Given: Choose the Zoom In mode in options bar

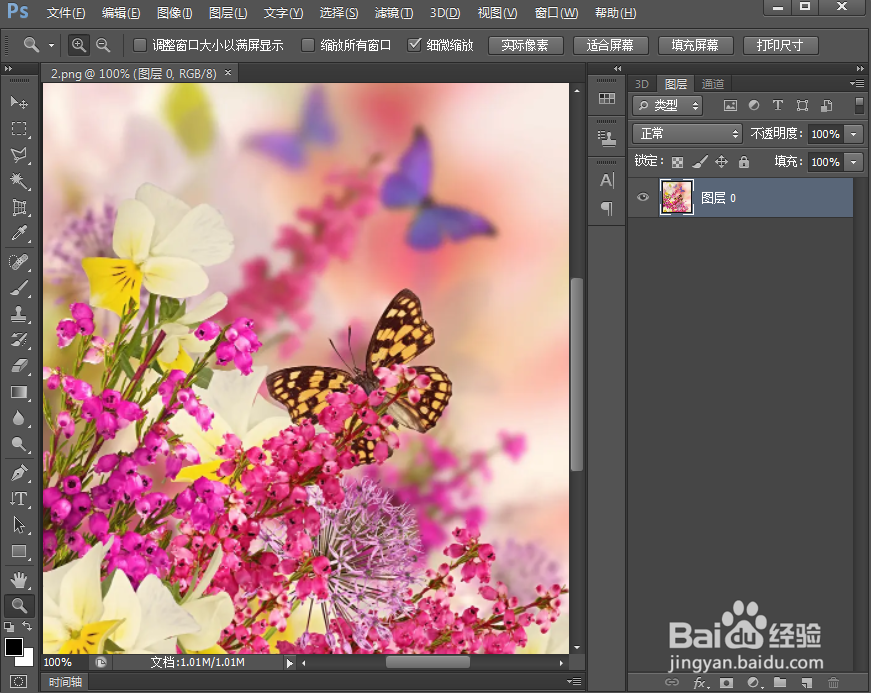Looking at the screenshot, I should coord(79,45).
